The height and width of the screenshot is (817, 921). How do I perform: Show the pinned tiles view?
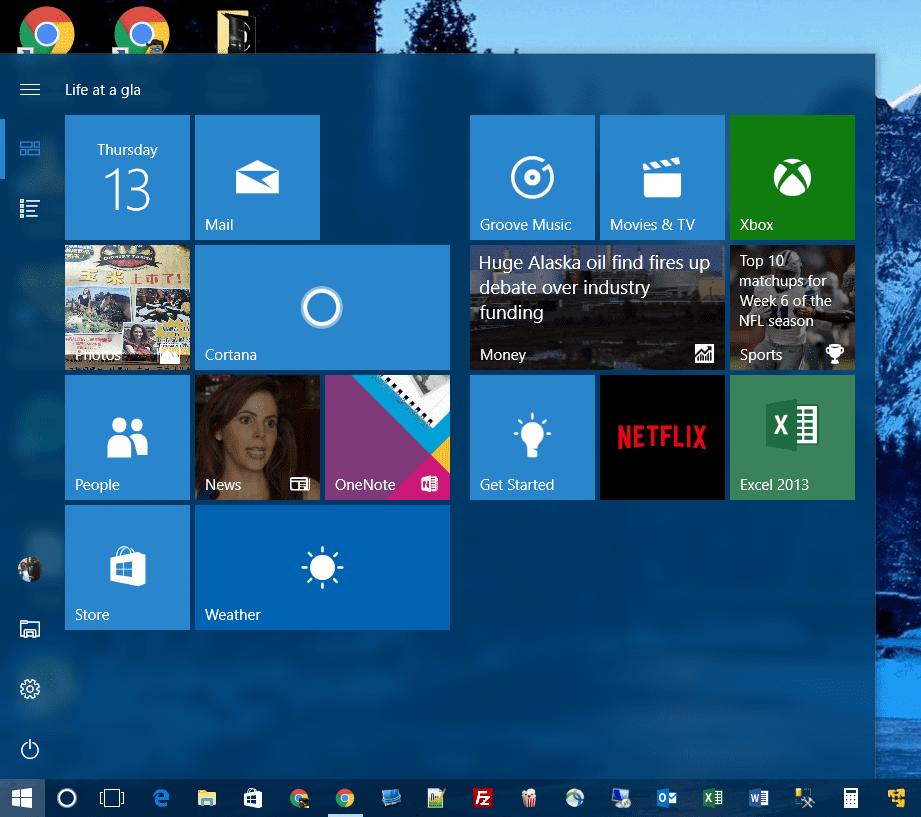point(30,149)
